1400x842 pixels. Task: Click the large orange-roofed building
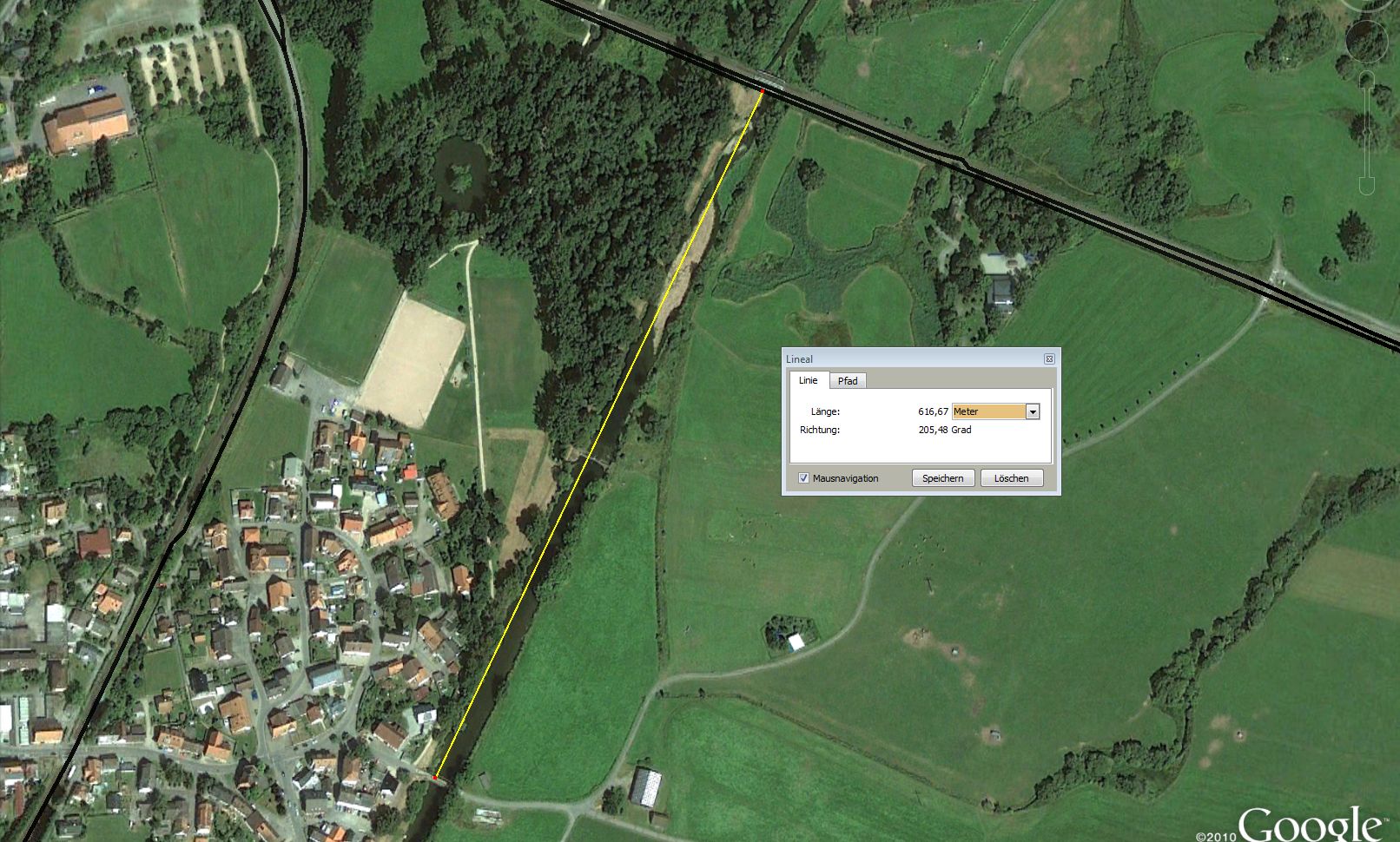click(85, 126)
